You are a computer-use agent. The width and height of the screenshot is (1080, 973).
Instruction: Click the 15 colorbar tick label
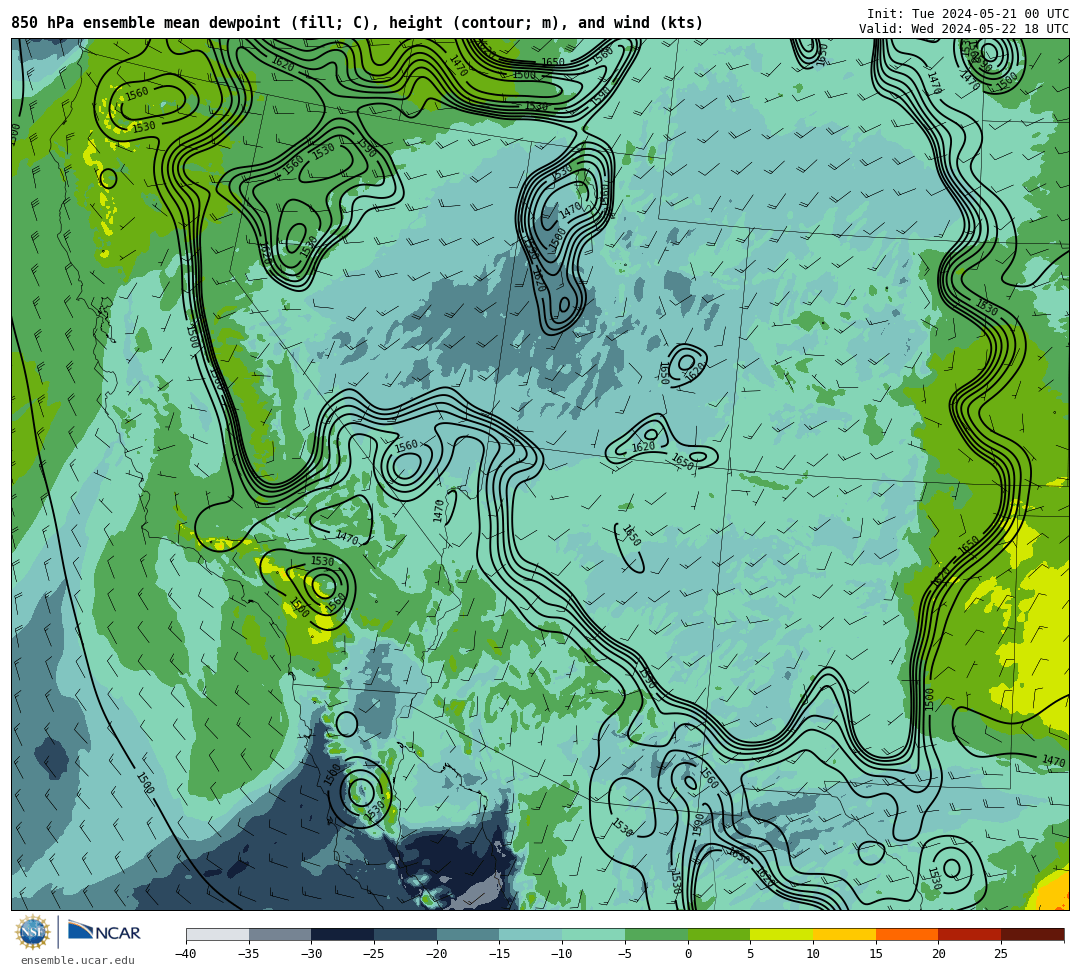[x=876, y=954]
